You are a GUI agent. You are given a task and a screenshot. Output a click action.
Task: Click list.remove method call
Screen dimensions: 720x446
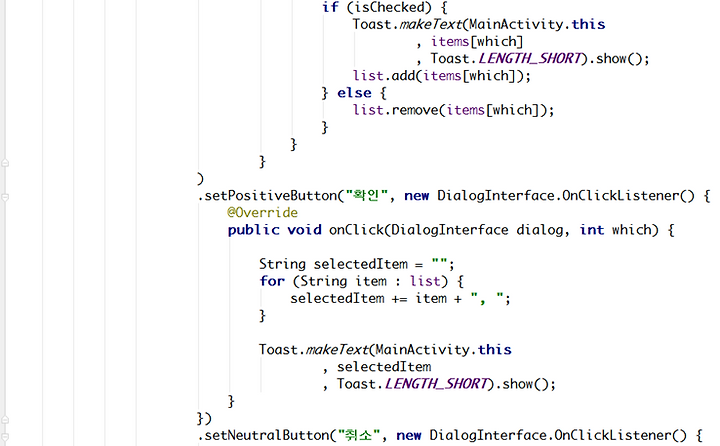(x=453, y=110)
